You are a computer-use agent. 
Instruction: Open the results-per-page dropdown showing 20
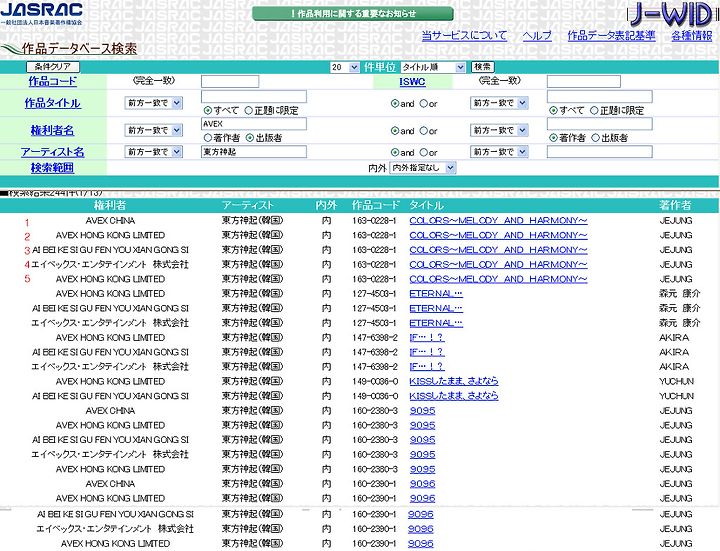pyautogui.click(x=344, y=67)
